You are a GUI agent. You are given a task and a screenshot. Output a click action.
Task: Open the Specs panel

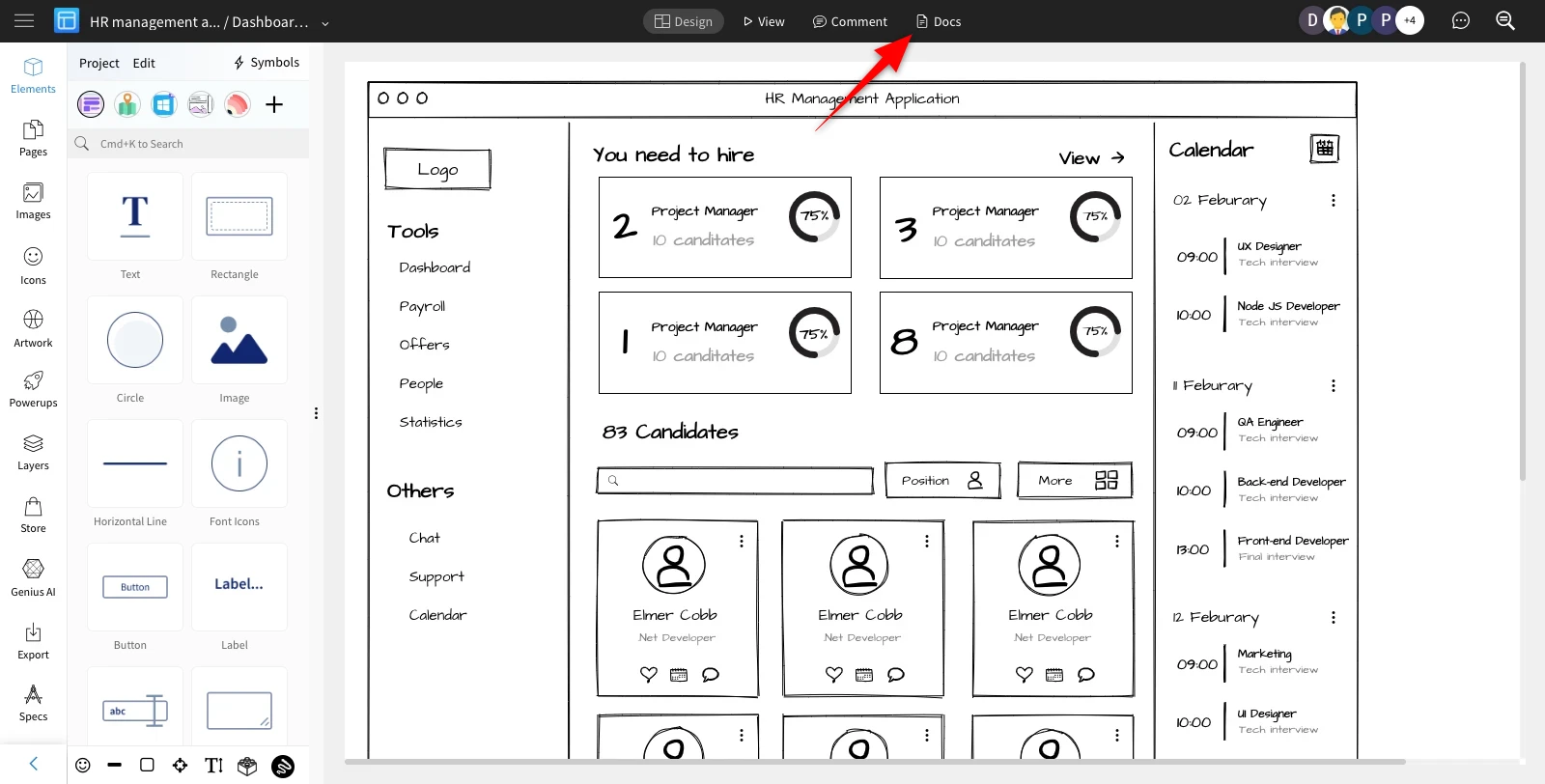33,704
